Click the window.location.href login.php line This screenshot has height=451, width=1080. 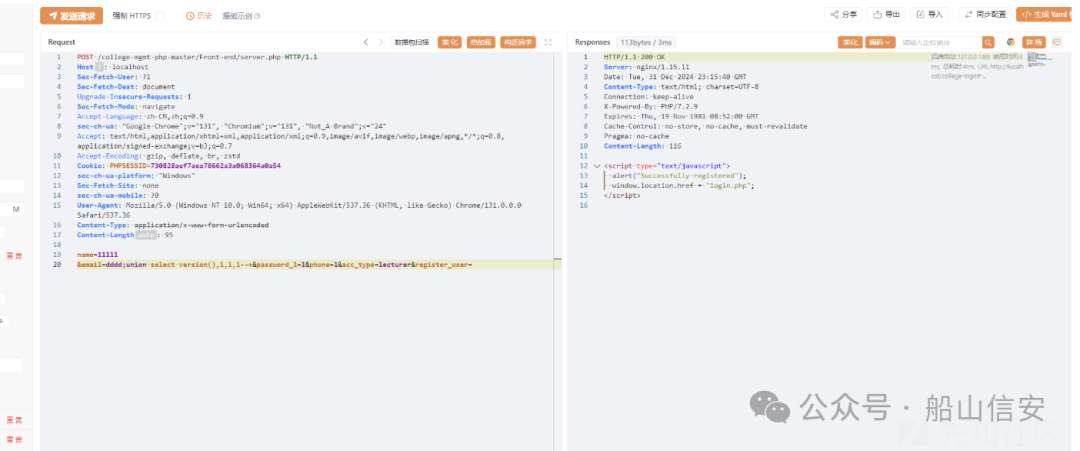(682, 185)
